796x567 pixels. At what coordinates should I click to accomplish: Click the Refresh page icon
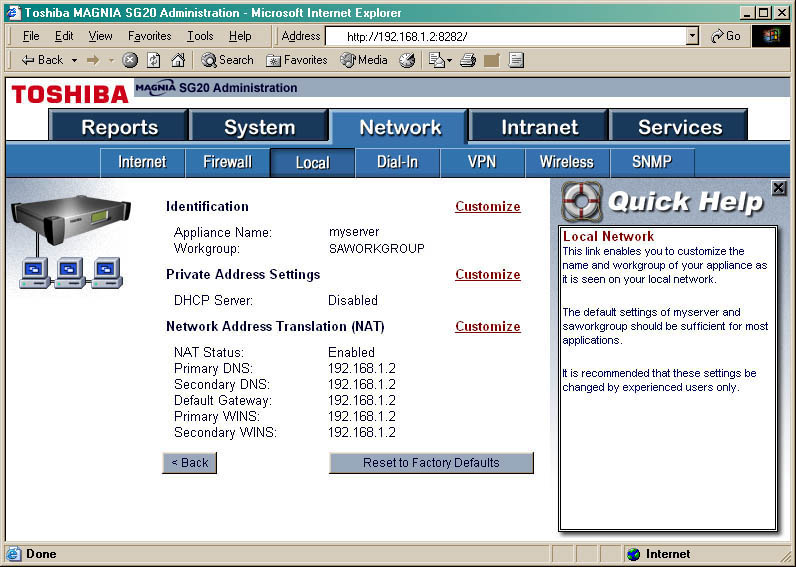click(153, 60)
